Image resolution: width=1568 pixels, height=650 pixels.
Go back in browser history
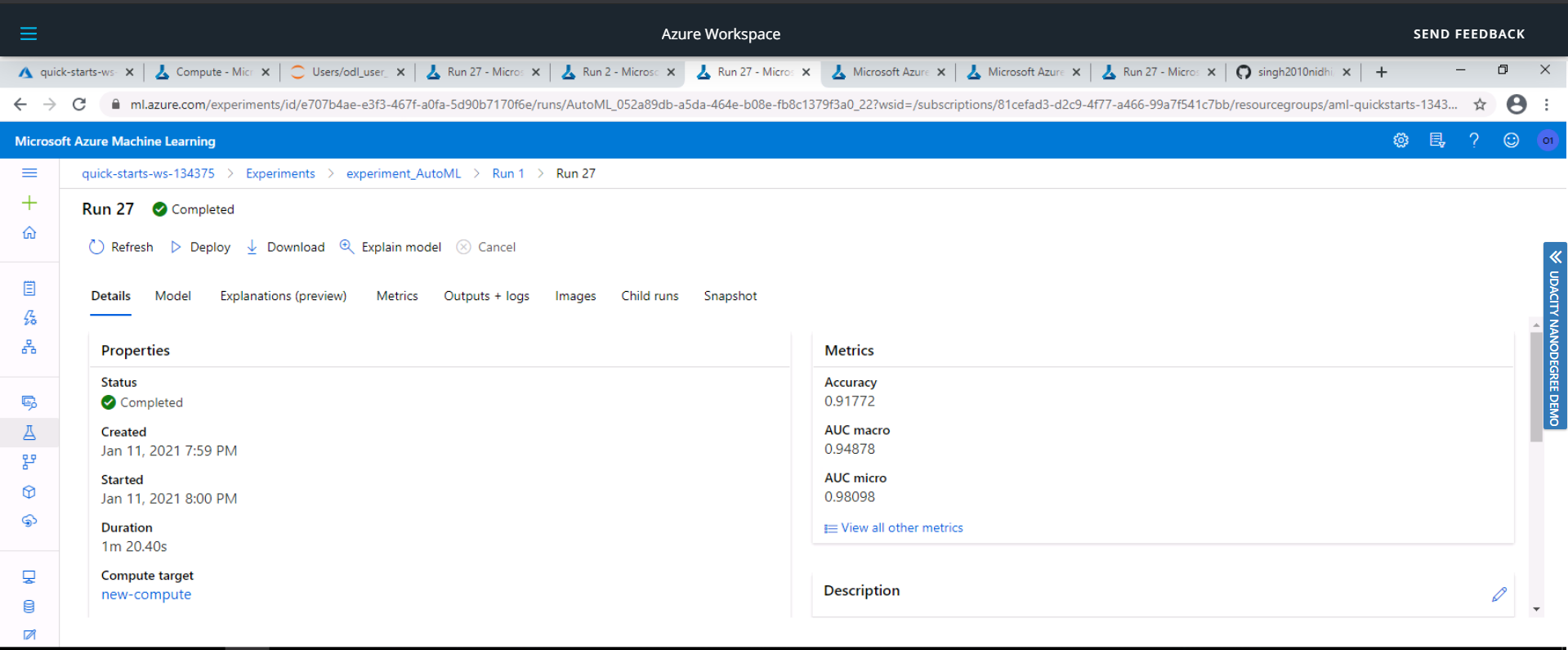[x=20, y=104]
